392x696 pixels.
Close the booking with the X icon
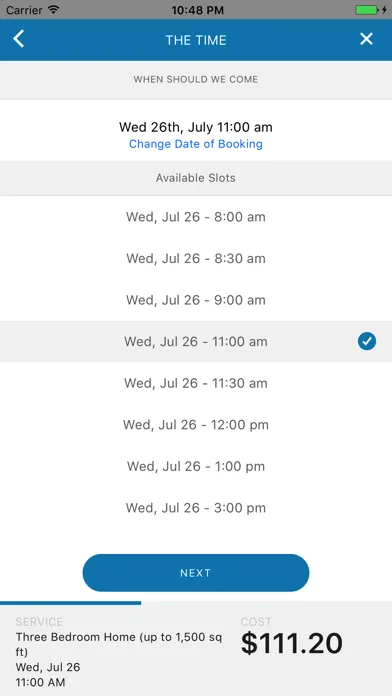tap(366, 39)
